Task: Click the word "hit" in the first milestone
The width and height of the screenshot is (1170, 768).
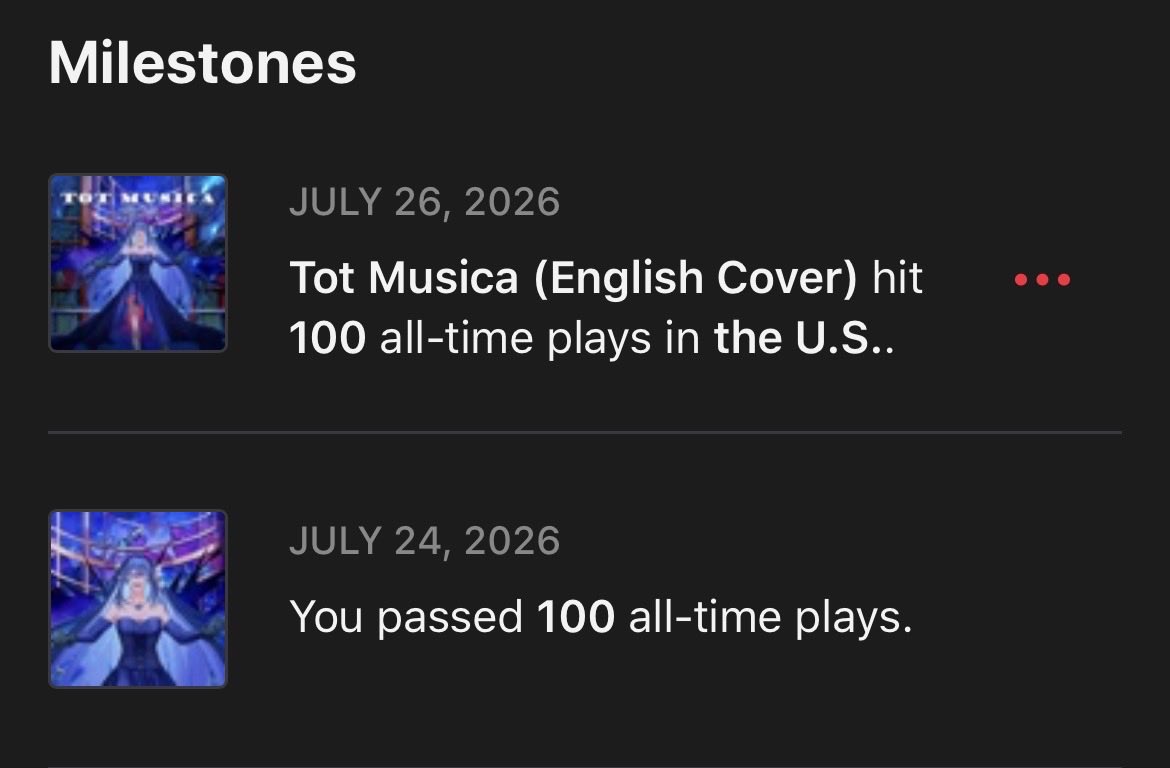Action: pyautogui.click(x=898, y=278)
